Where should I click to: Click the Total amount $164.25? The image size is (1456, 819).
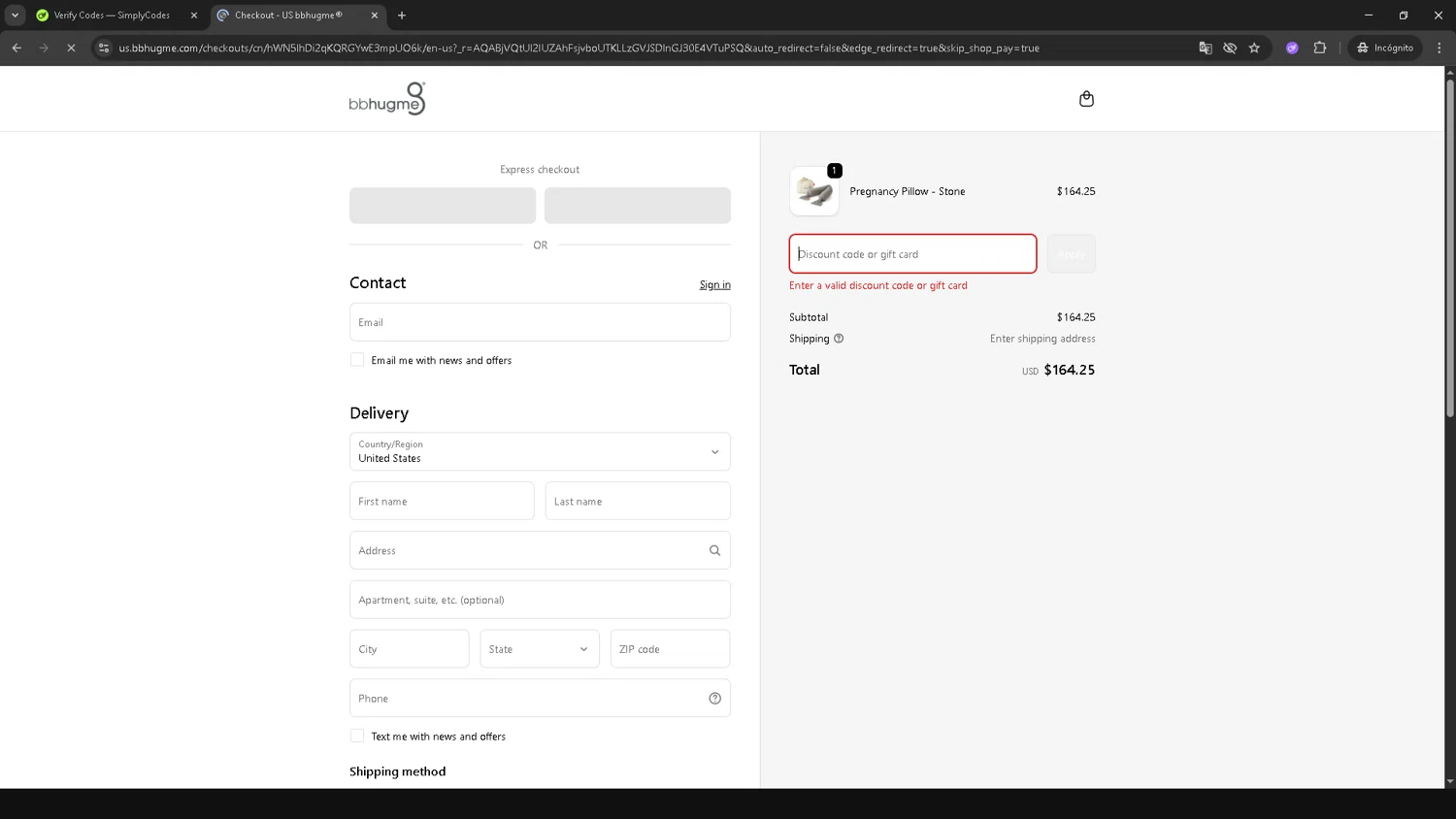pos(1070,370)
